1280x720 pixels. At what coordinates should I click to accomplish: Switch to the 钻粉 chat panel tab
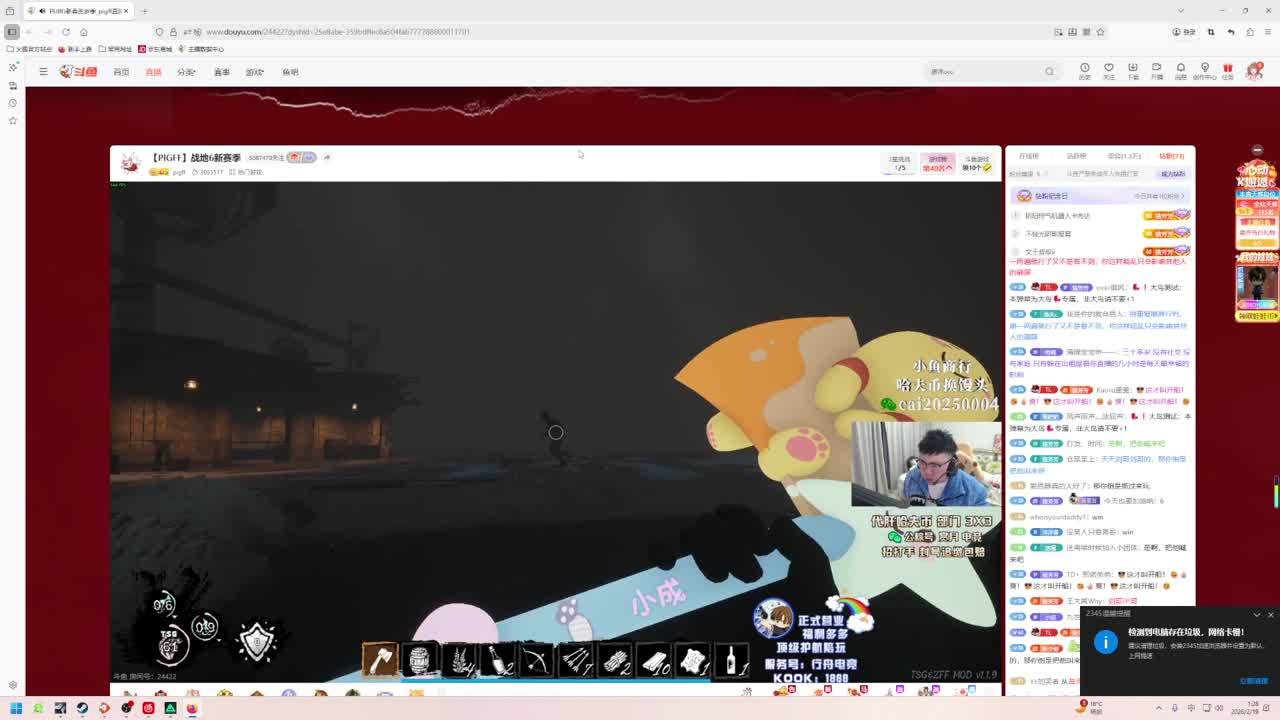pos(1171,156)
